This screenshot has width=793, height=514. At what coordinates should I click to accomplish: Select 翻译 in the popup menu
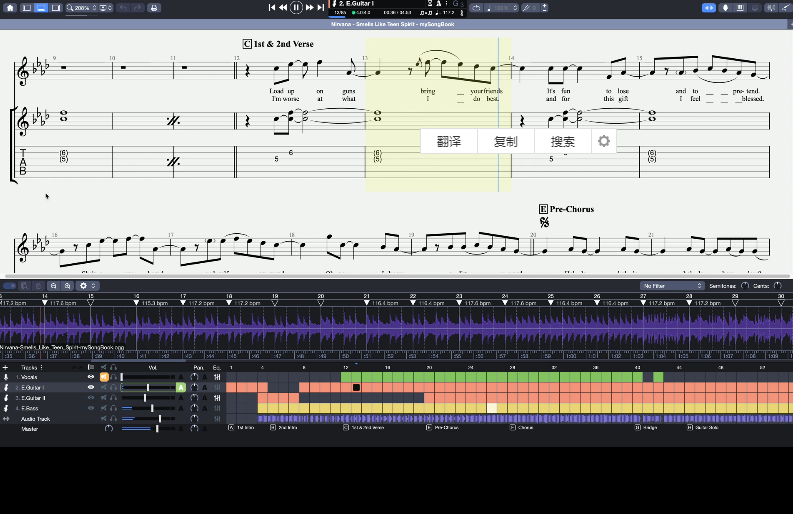pos(449,141)
